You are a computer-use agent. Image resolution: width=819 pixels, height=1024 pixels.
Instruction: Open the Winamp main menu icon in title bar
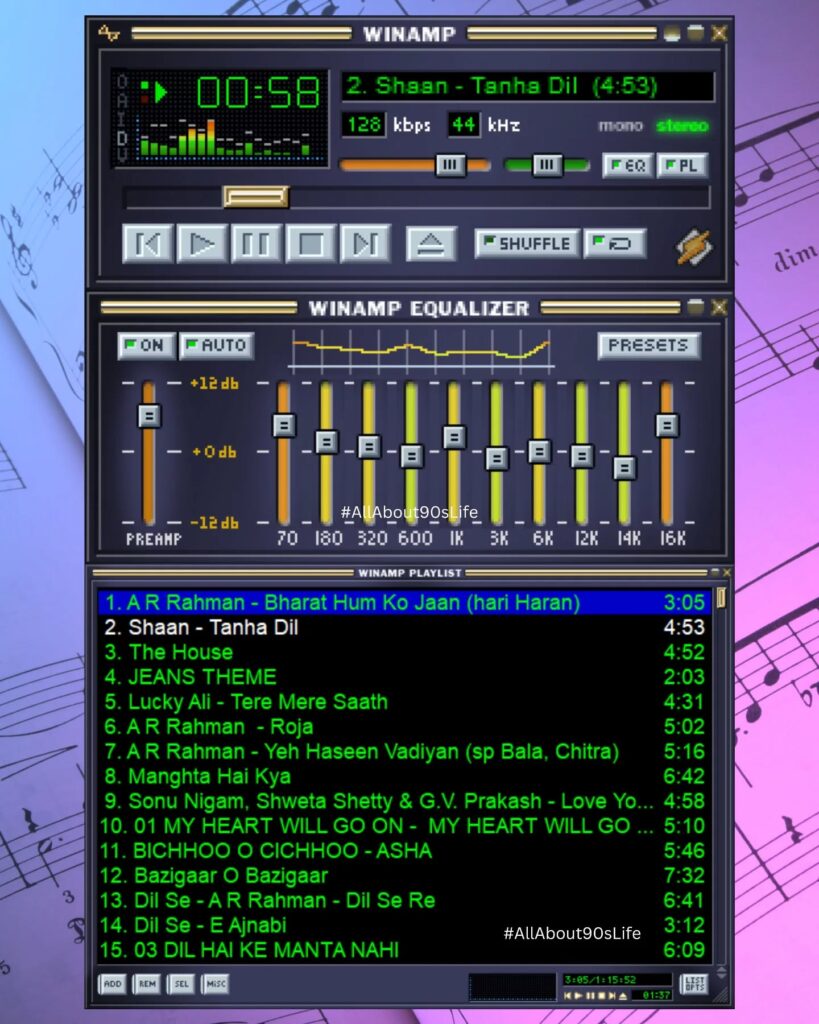click(x=108, y=33)
